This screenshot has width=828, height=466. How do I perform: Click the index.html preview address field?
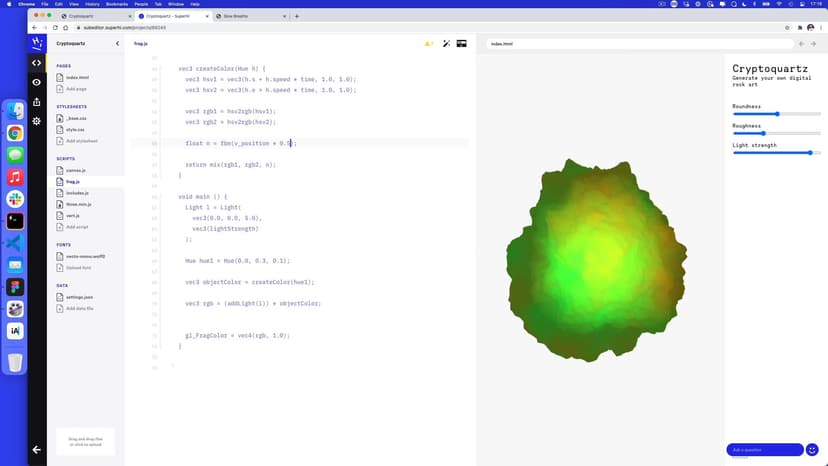coord(640,44)
